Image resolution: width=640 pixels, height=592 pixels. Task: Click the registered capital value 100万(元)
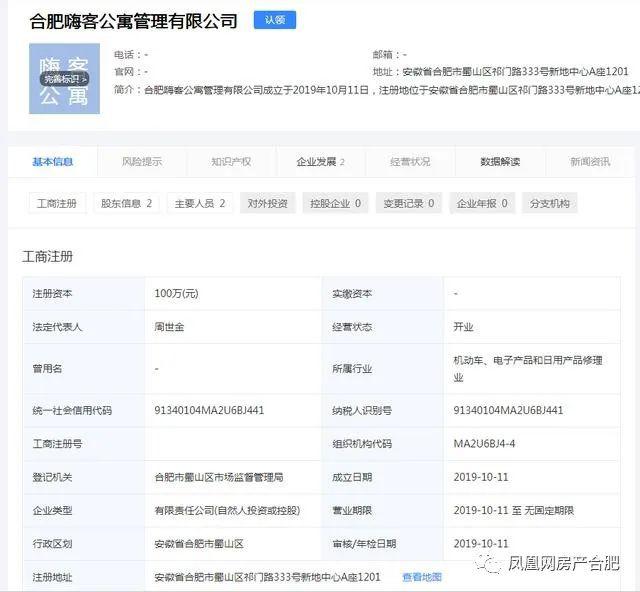click(176, 294)
